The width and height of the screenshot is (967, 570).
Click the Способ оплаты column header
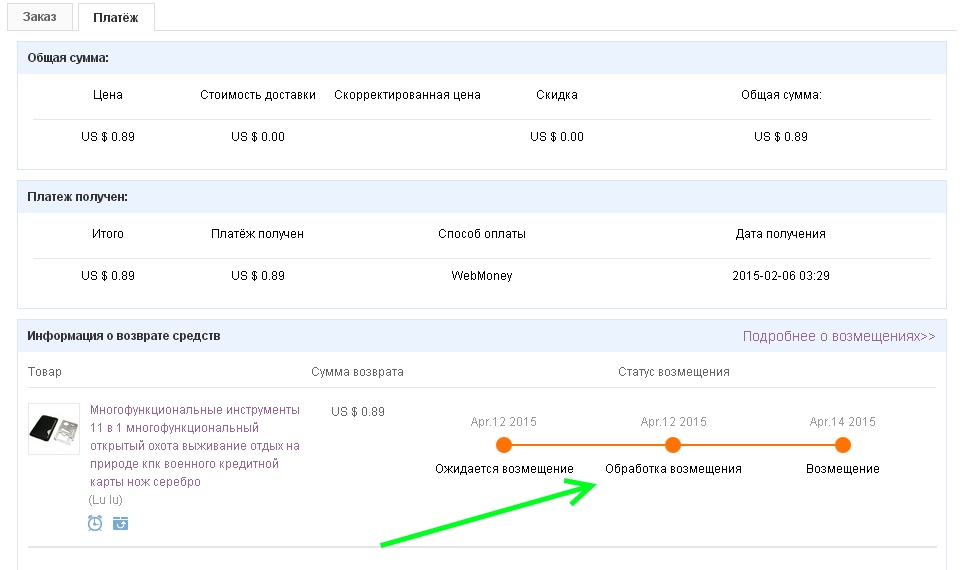click(x=482, y=234)
